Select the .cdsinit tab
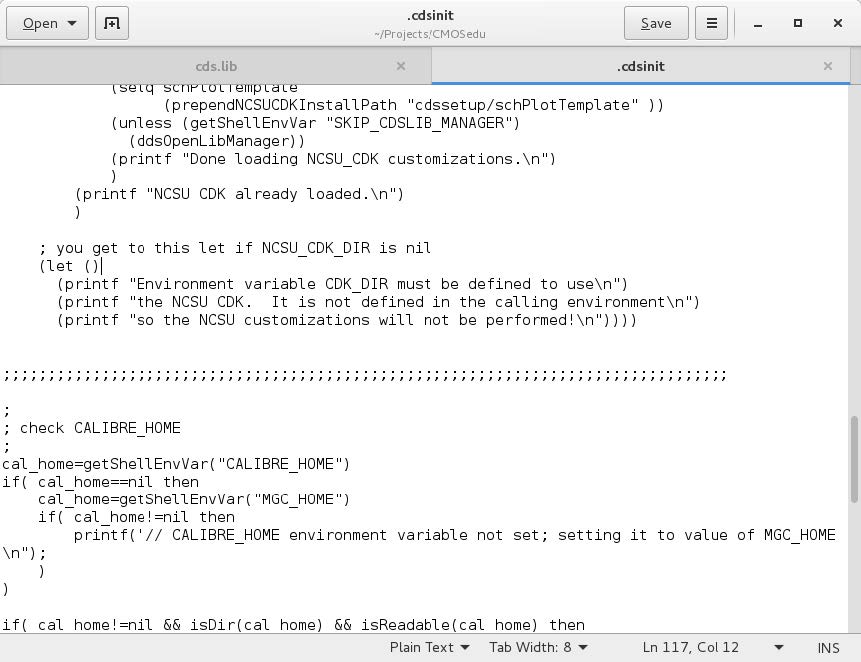 (640, 66)
